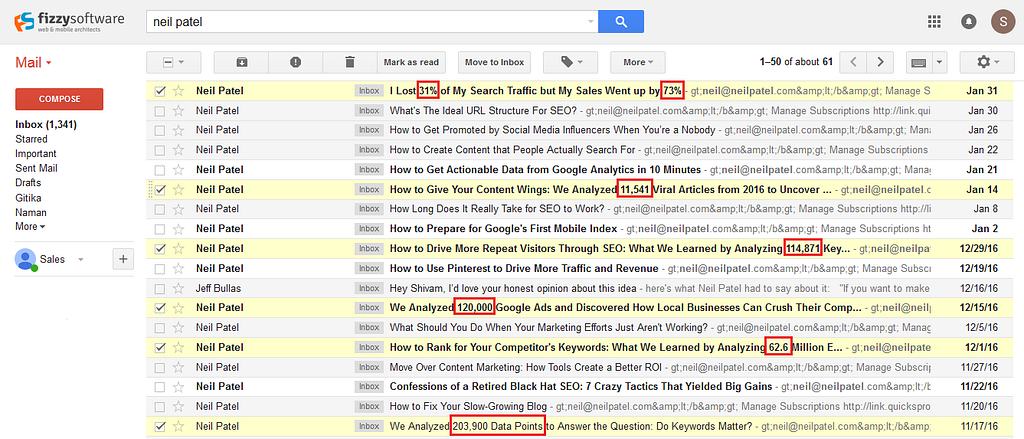The image size is (1024, 439).
Task: Star the 'Google Analytics in 10 Minutes' email
Action: point(178,170)
